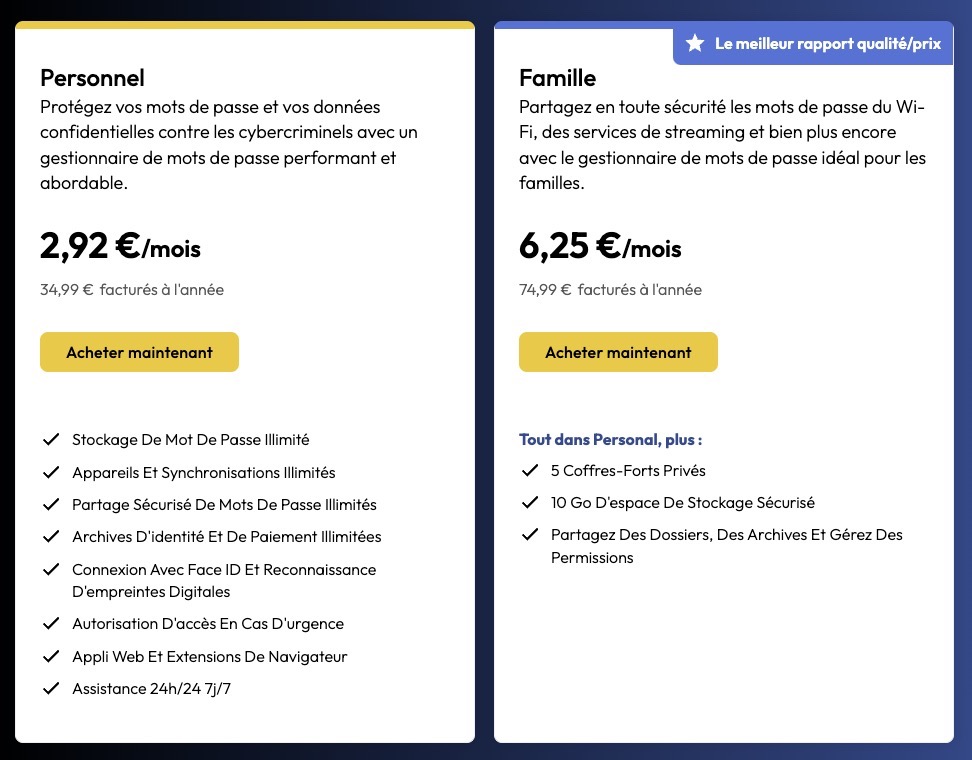
Task: Select the Famille plan heading
Action: [x=557, y=78]
